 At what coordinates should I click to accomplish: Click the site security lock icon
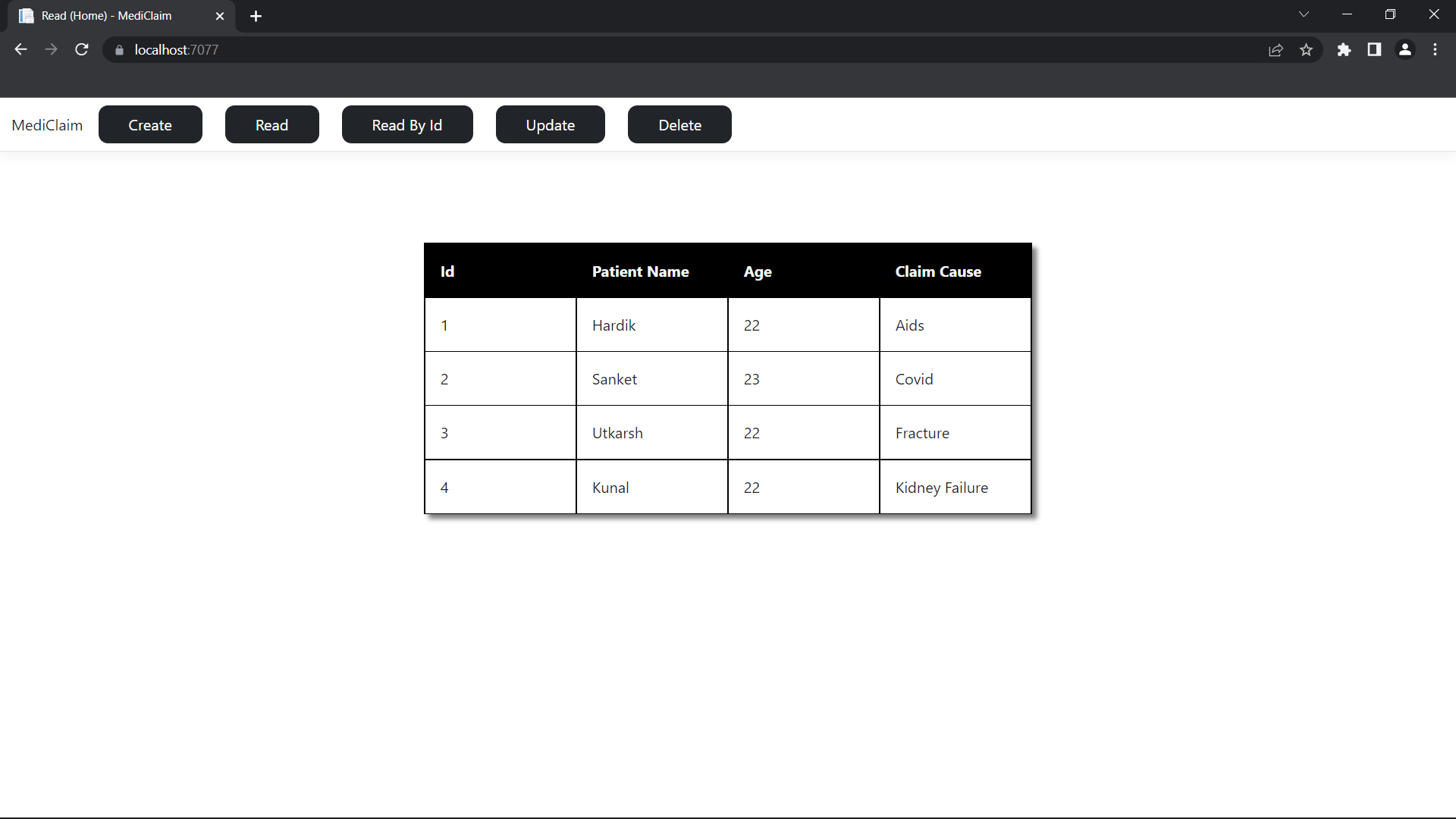(x=119, y=49)
